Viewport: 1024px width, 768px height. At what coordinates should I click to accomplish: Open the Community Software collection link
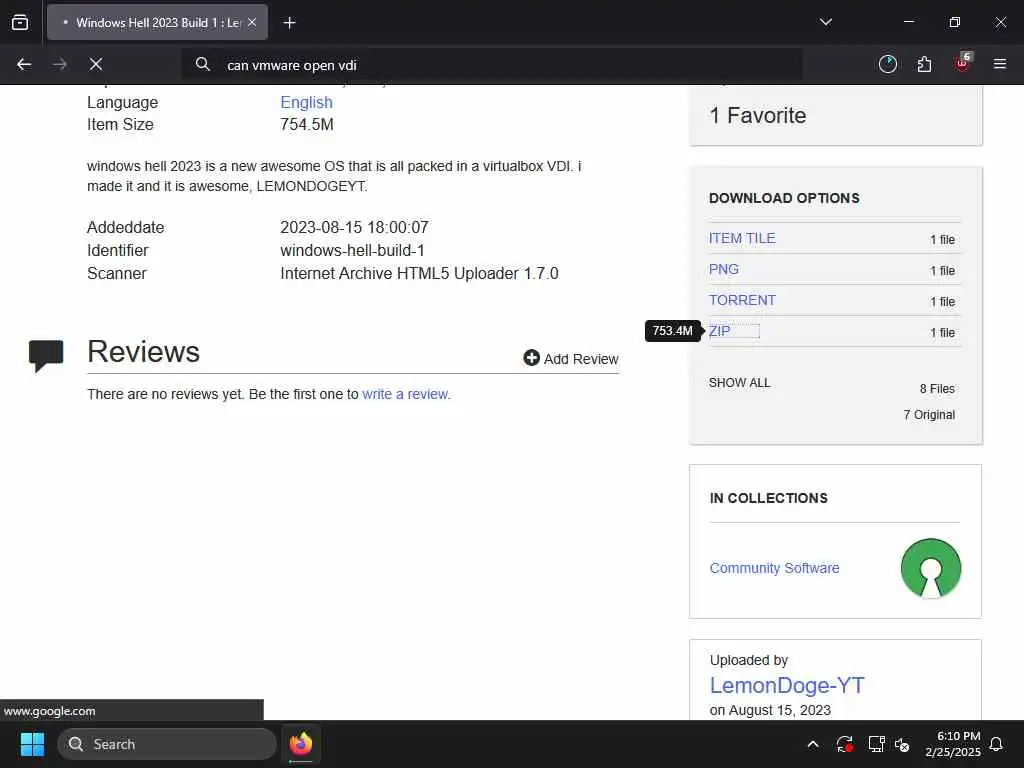click(x=774, y=568)
